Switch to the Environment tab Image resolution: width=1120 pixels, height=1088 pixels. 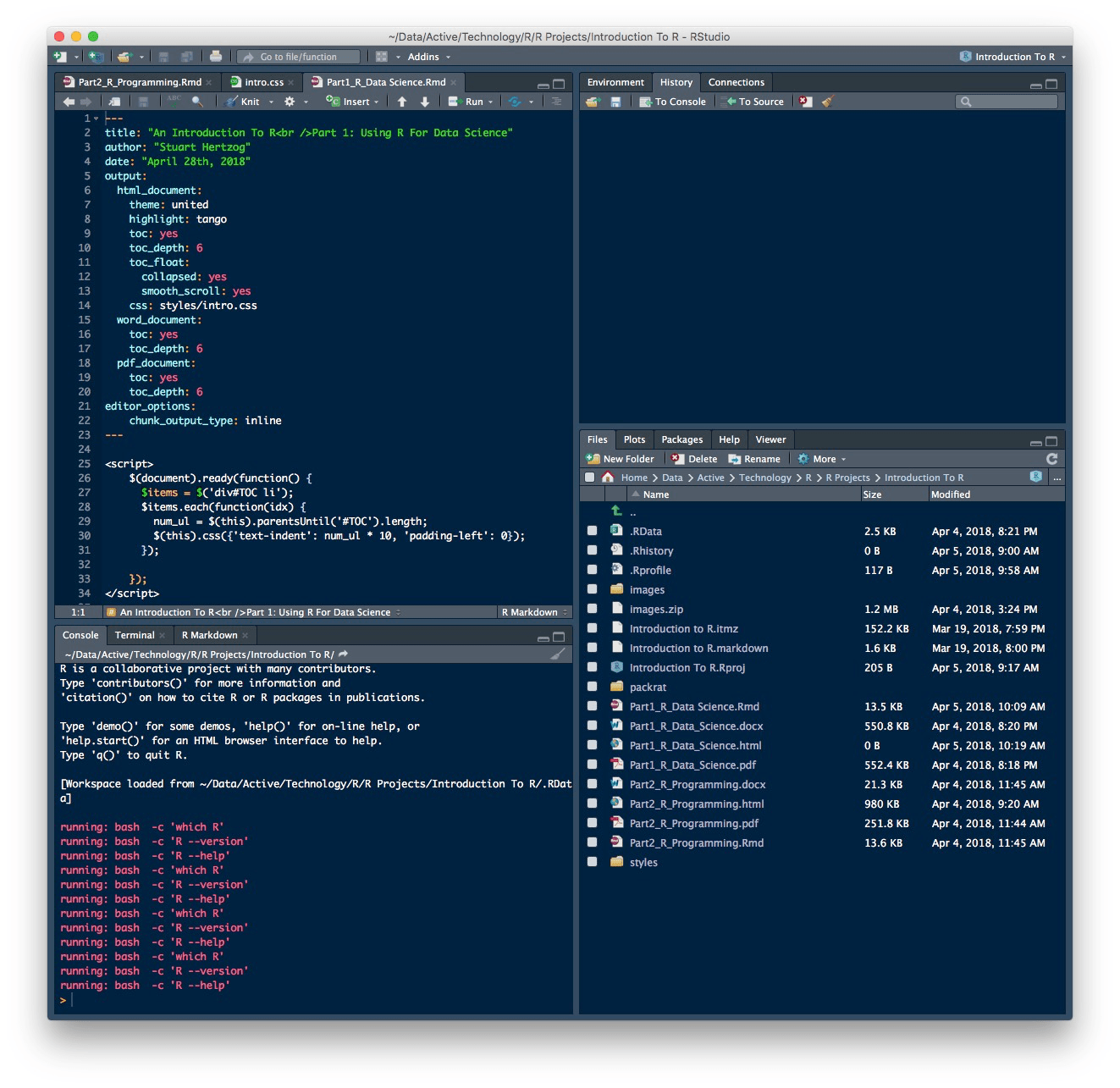pos(615,82)
